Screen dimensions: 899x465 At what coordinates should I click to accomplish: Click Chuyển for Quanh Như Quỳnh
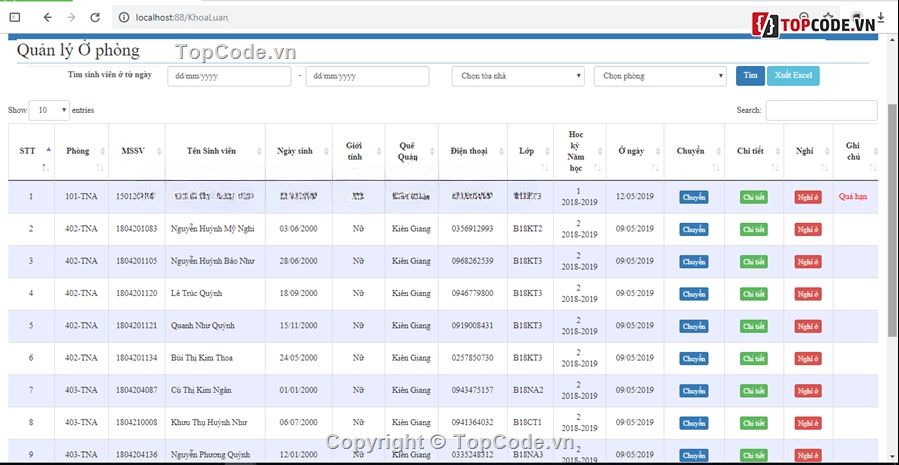pos(694,326)
